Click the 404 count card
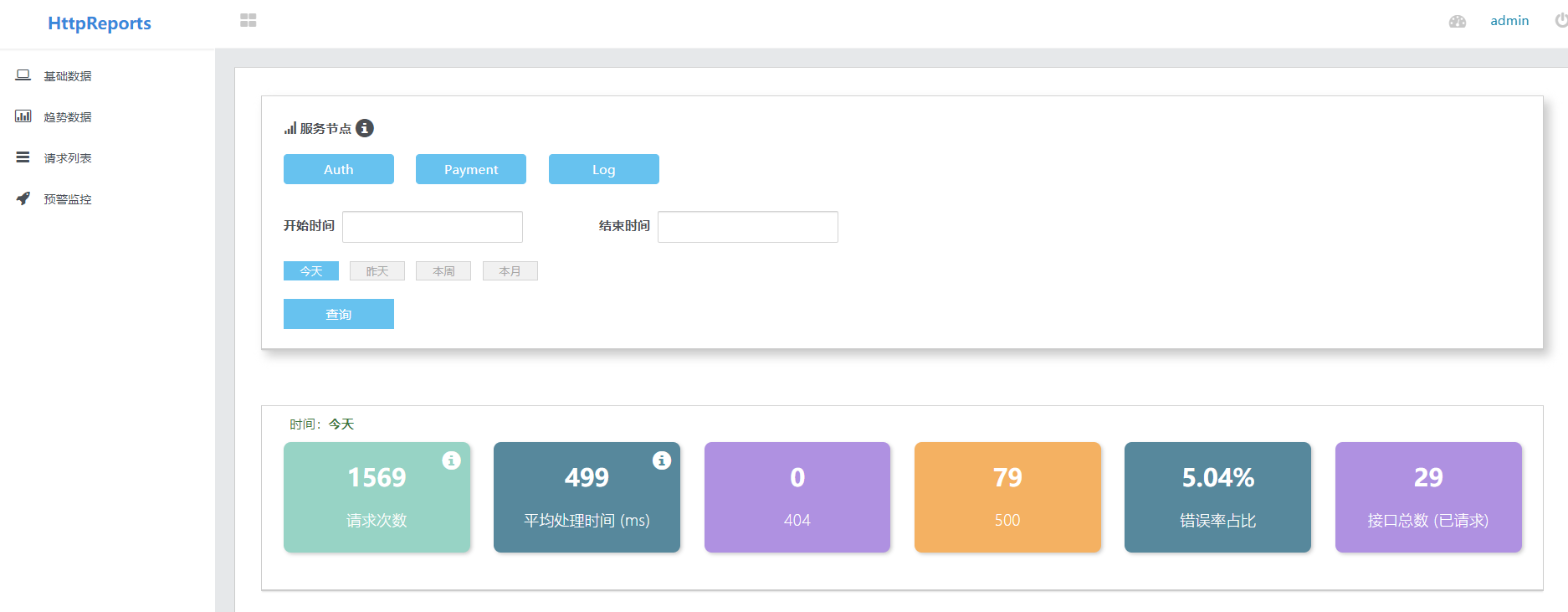 pos(797,497)
